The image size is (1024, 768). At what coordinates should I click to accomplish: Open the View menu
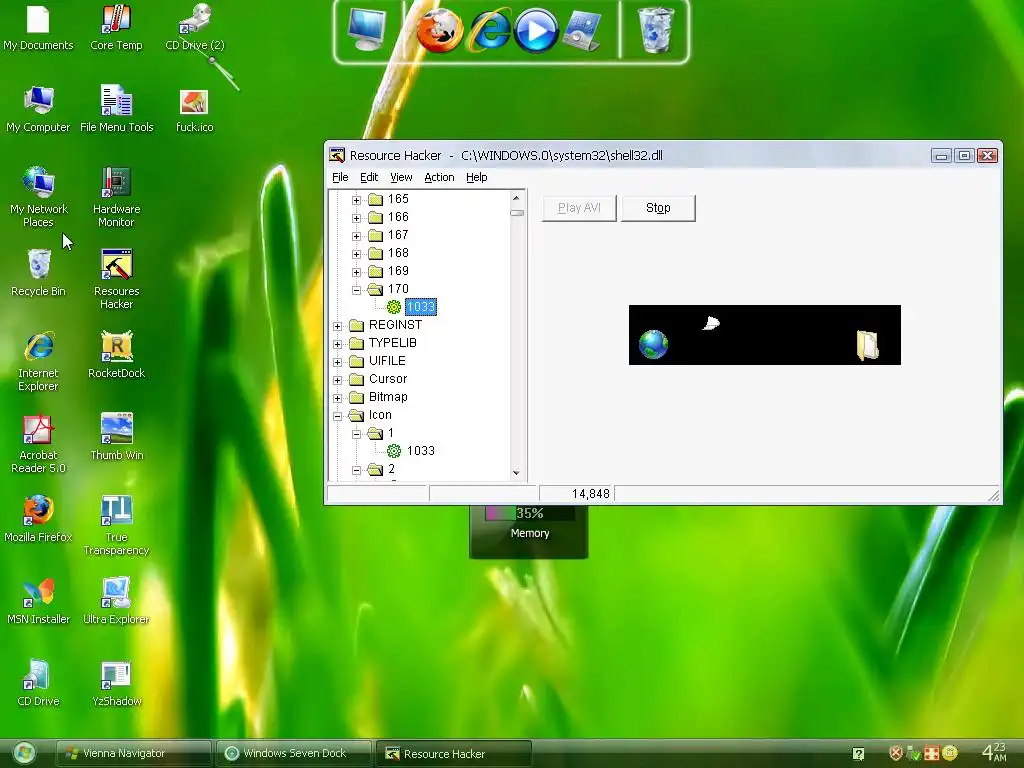point(401,177)
